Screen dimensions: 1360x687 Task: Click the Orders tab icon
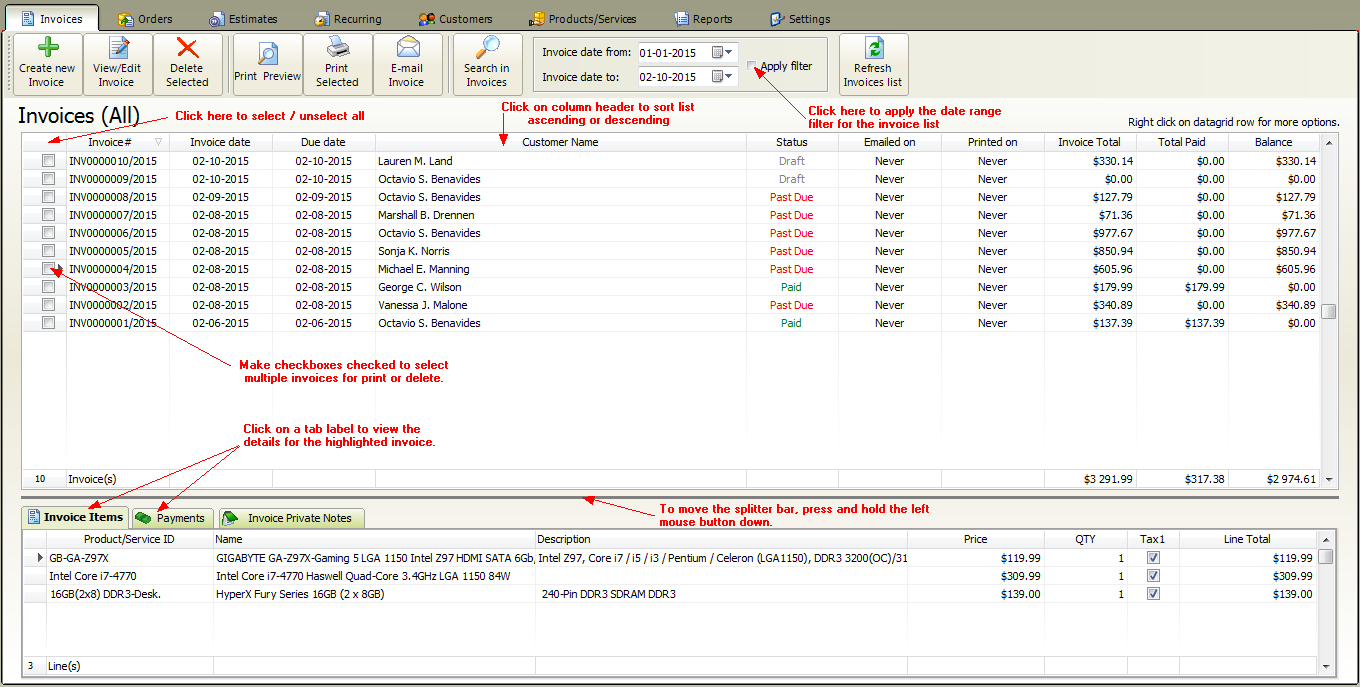point(126,19)
